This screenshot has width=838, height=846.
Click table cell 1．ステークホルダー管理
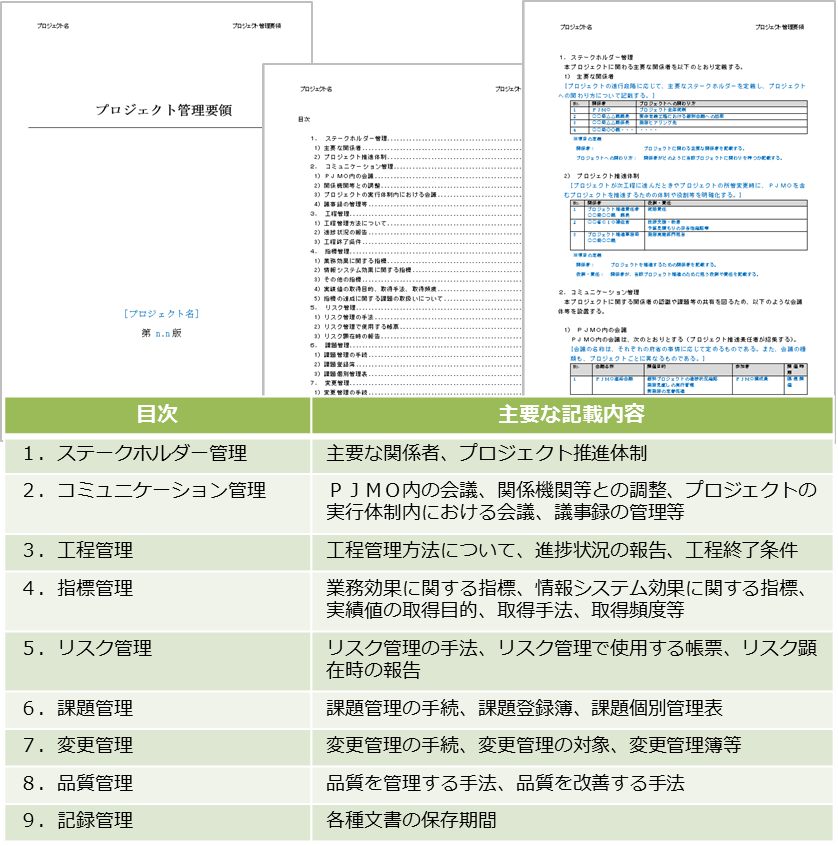coord(157,454)
